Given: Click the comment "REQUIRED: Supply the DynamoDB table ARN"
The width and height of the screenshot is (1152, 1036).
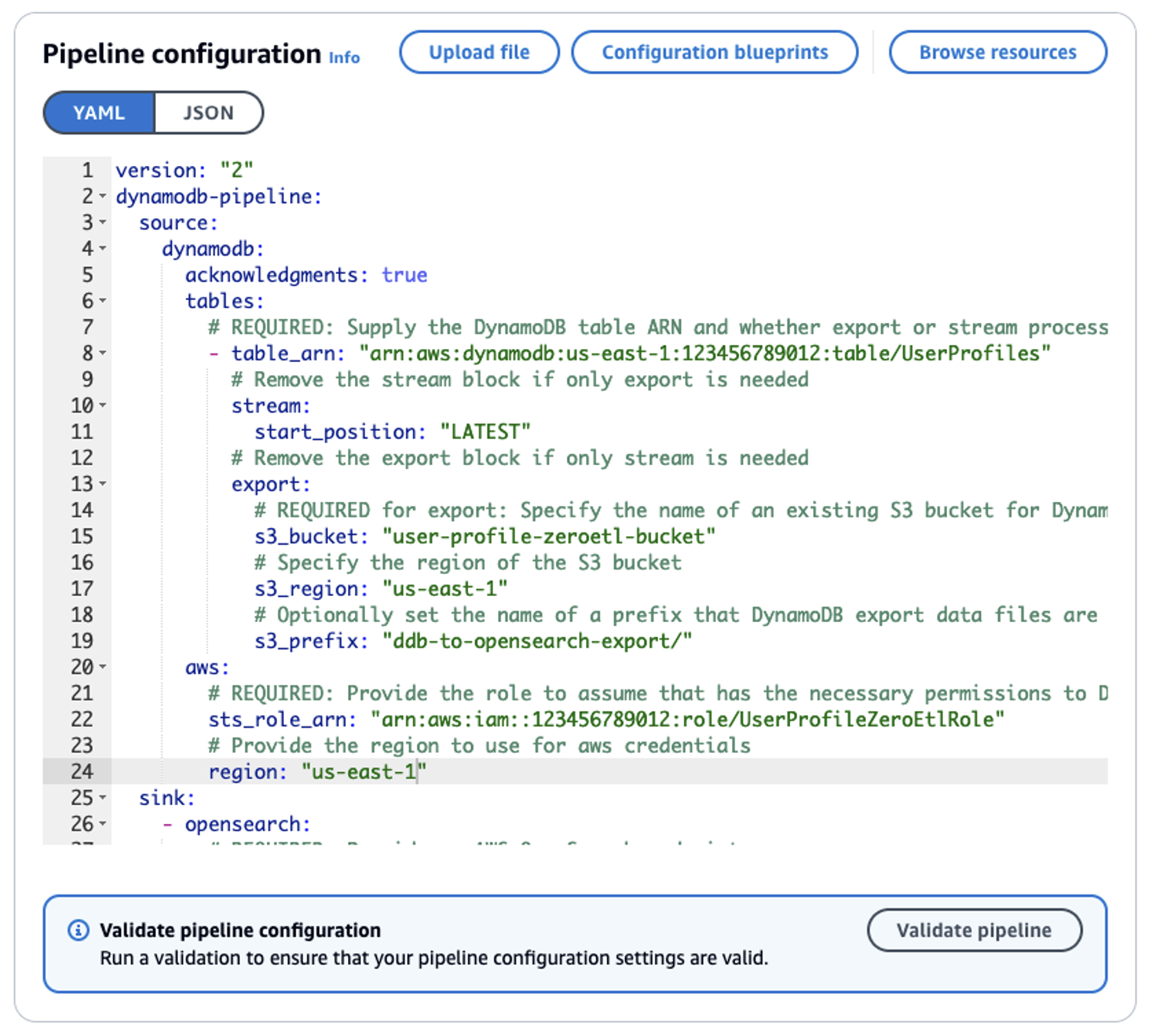Looking at the screenshot, I should pos(658,327).
